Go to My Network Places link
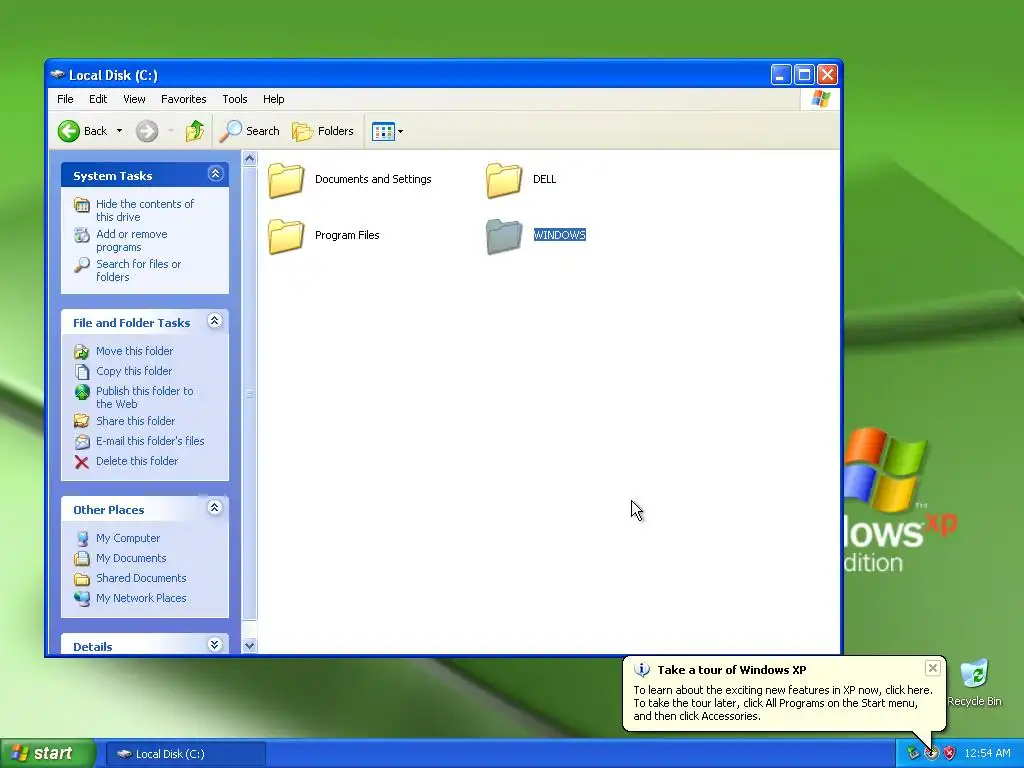 [141, 598]
